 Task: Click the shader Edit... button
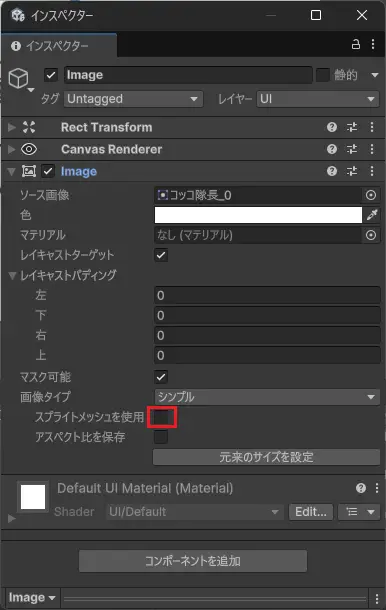pos(311,512)
